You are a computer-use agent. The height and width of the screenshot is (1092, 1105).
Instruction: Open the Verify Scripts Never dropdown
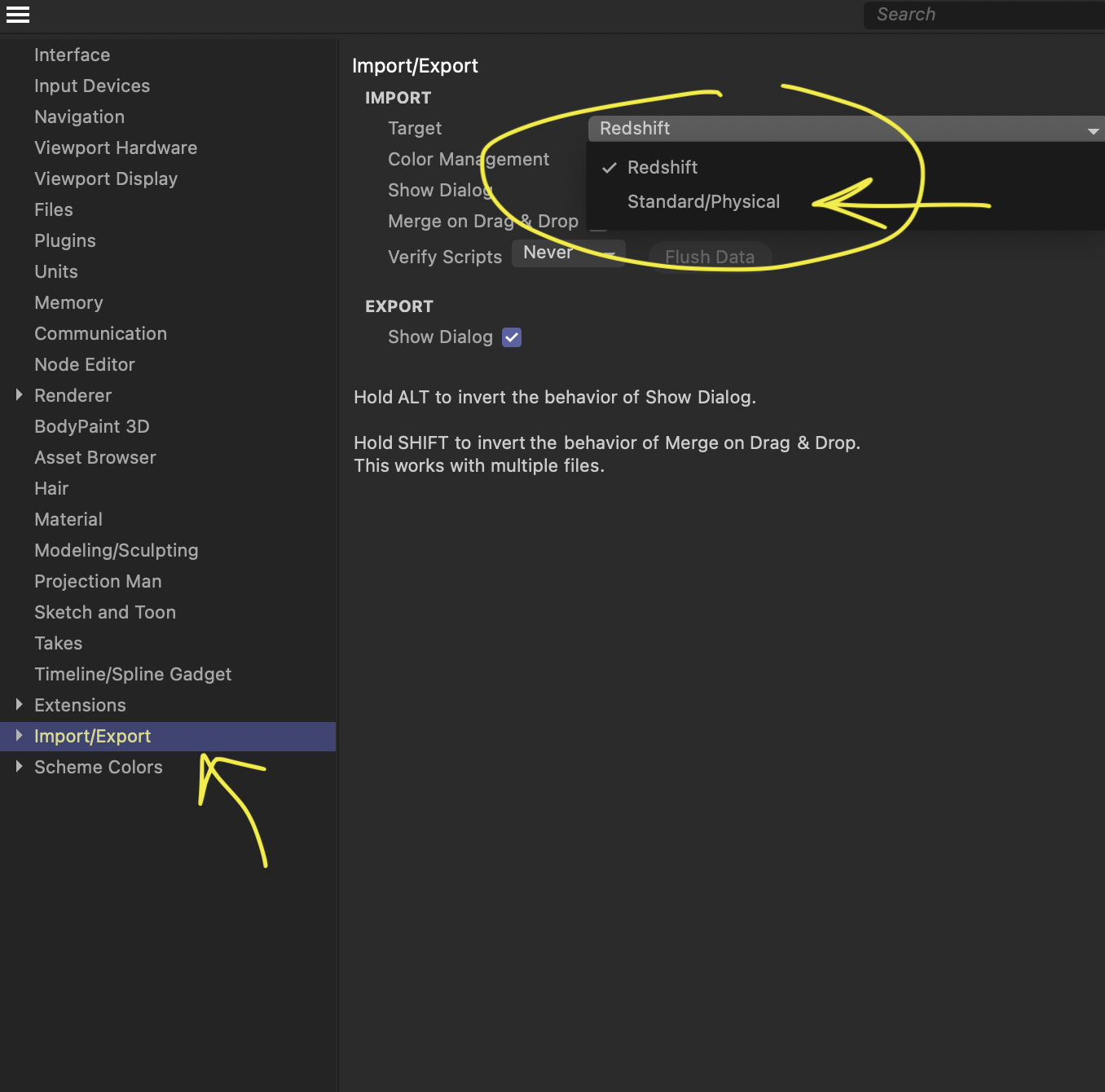tap(569, 253)
